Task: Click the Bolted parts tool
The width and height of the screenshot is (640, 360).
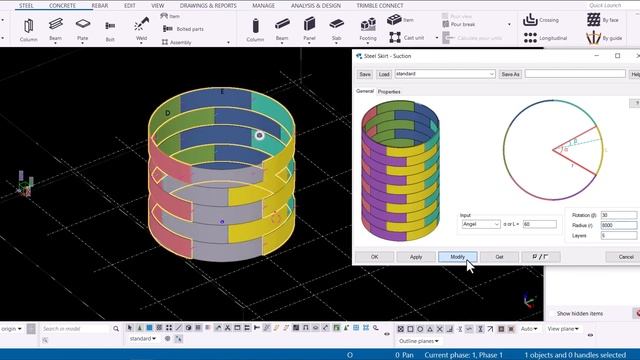Action: [x=183, y=29]
